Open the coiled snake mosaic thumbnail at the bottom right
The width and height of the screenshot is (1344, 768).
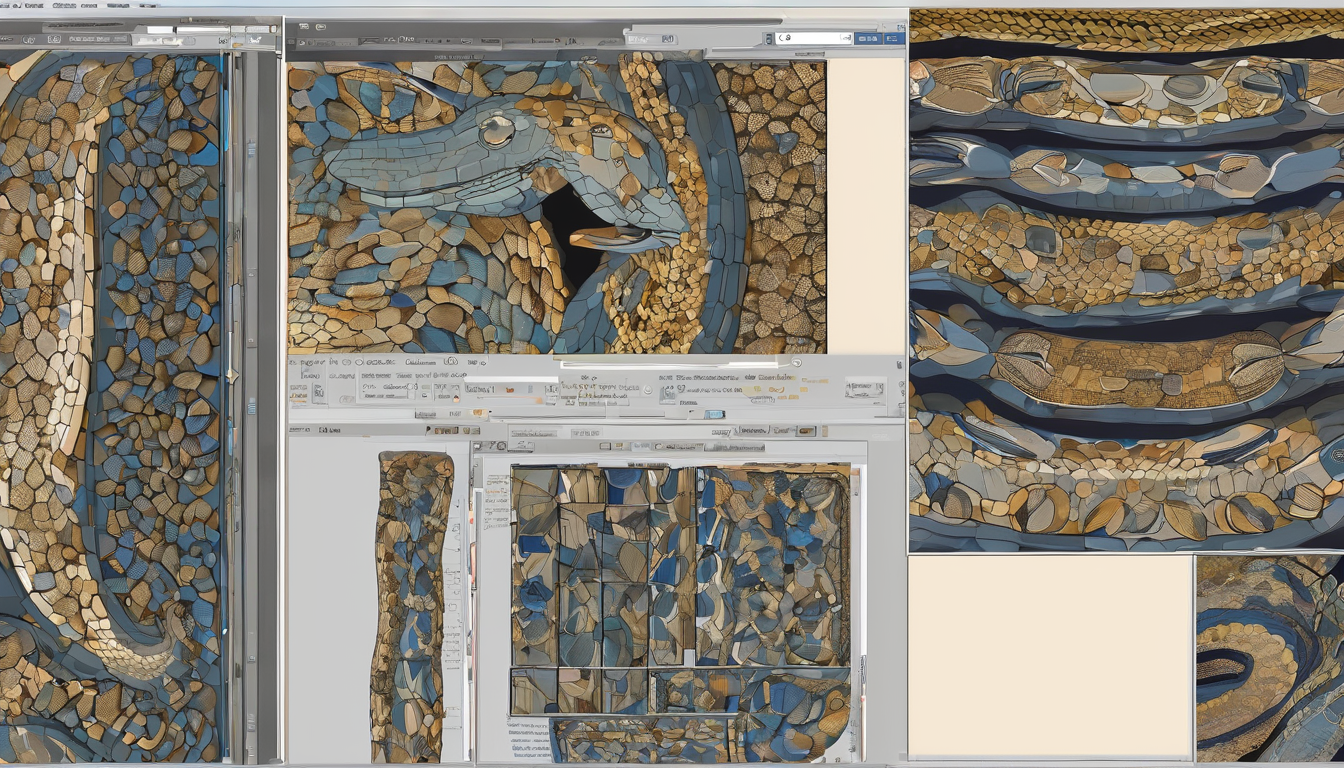point(1270,657)
